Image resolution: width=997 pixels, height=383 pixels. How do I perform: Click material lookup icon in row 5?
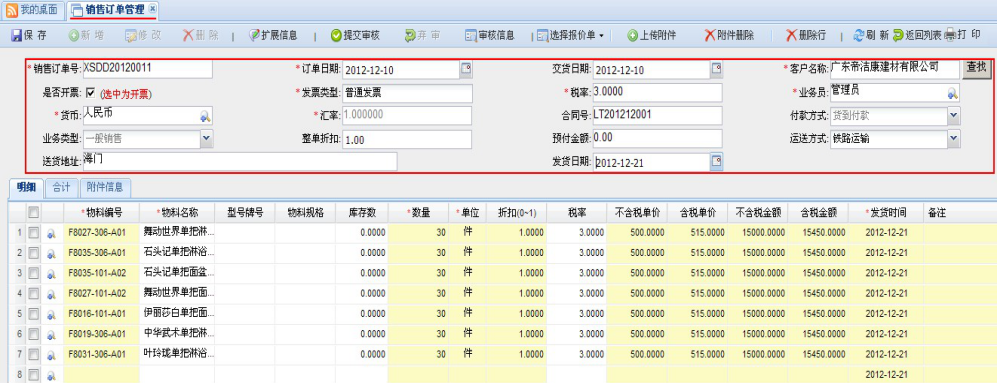[x=52, y=315]
